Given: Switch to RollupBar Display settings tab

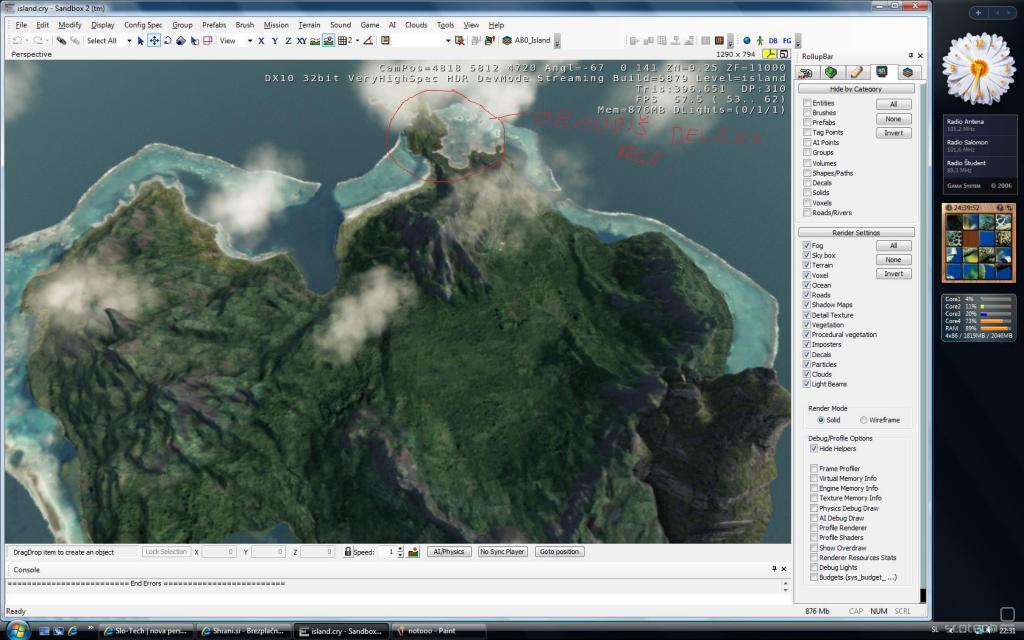Looking at the screenshot, I should click(882, 72).
